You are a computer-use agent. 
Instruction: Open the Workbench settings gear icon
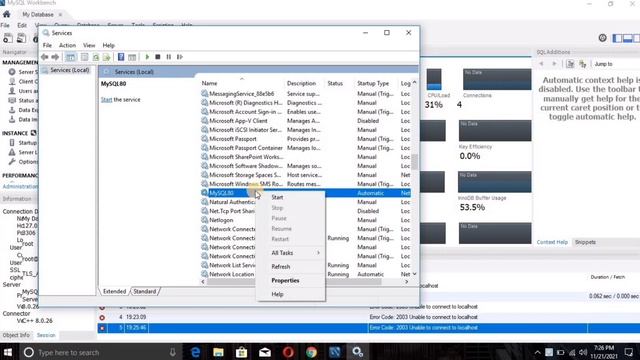pyautogui.click(x=602, y=38)
